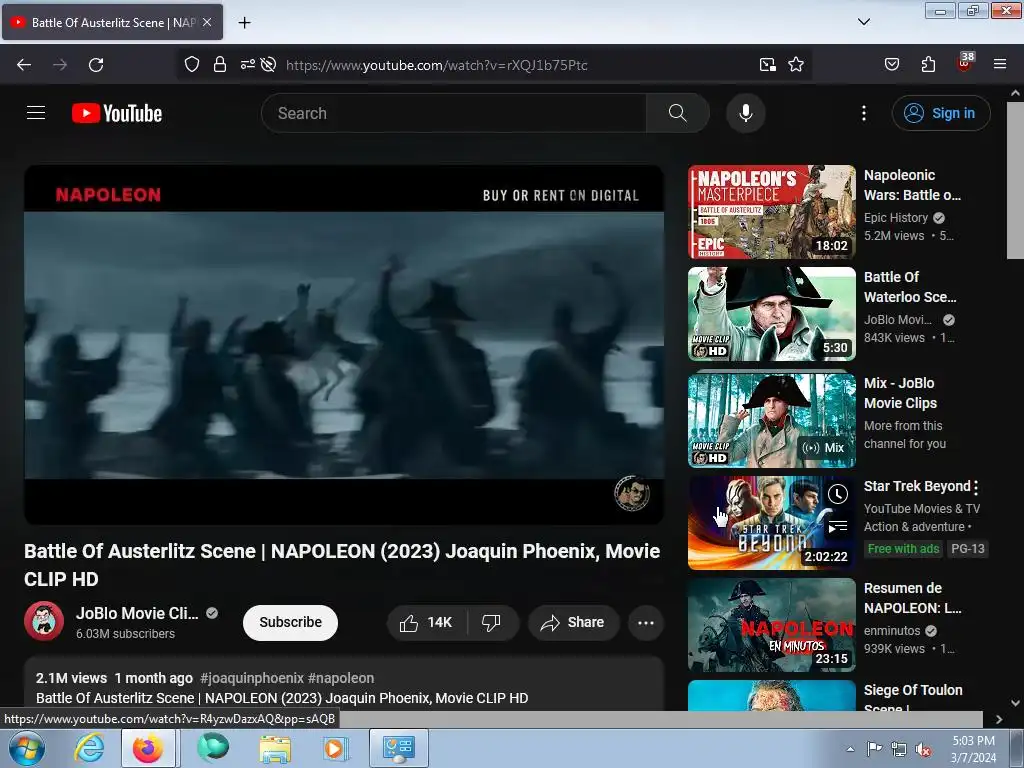This screenshot has height=768, width=1024.
Task: Click the autoplay blocked icon in address bar
Action: [268, 65]
